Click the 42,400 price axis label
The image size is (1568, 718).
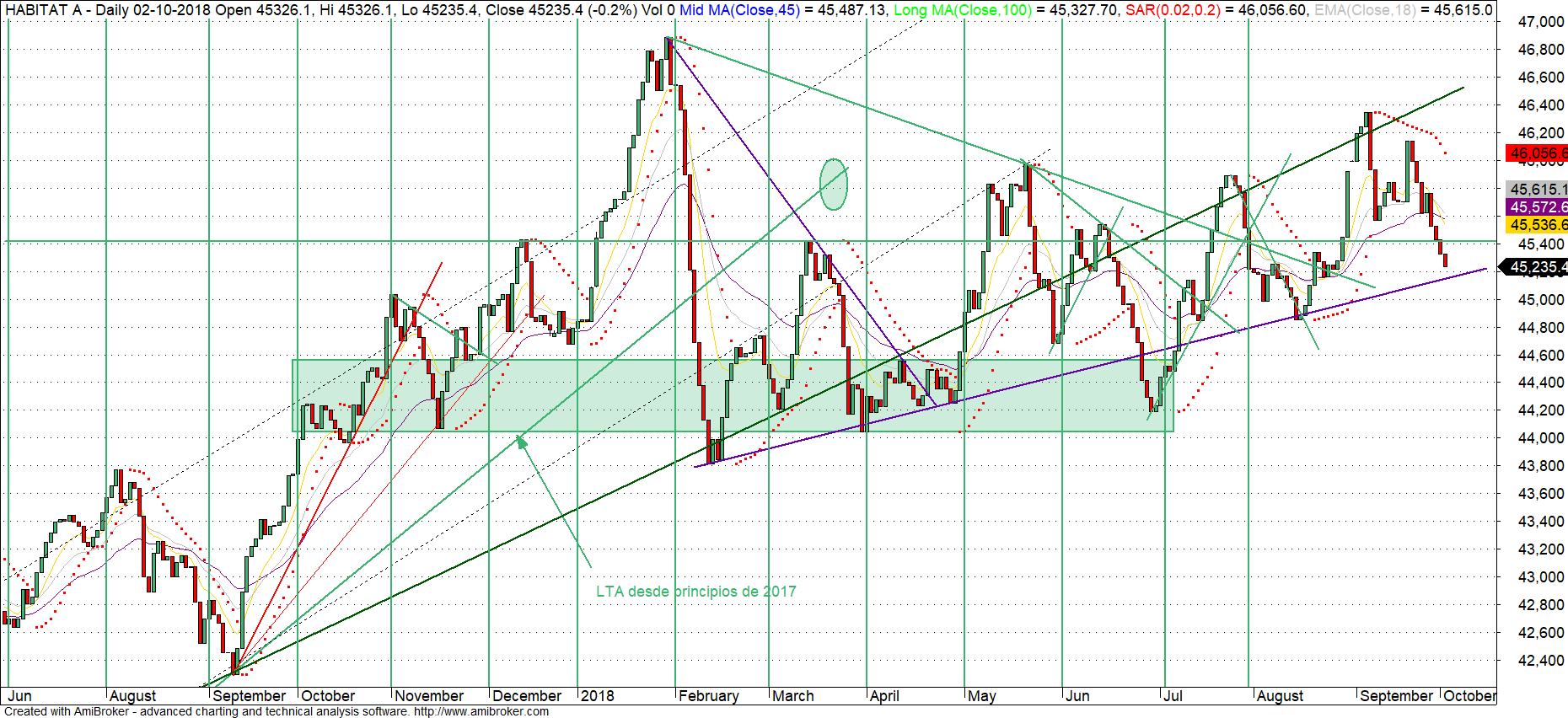[x=1541, y=661]
